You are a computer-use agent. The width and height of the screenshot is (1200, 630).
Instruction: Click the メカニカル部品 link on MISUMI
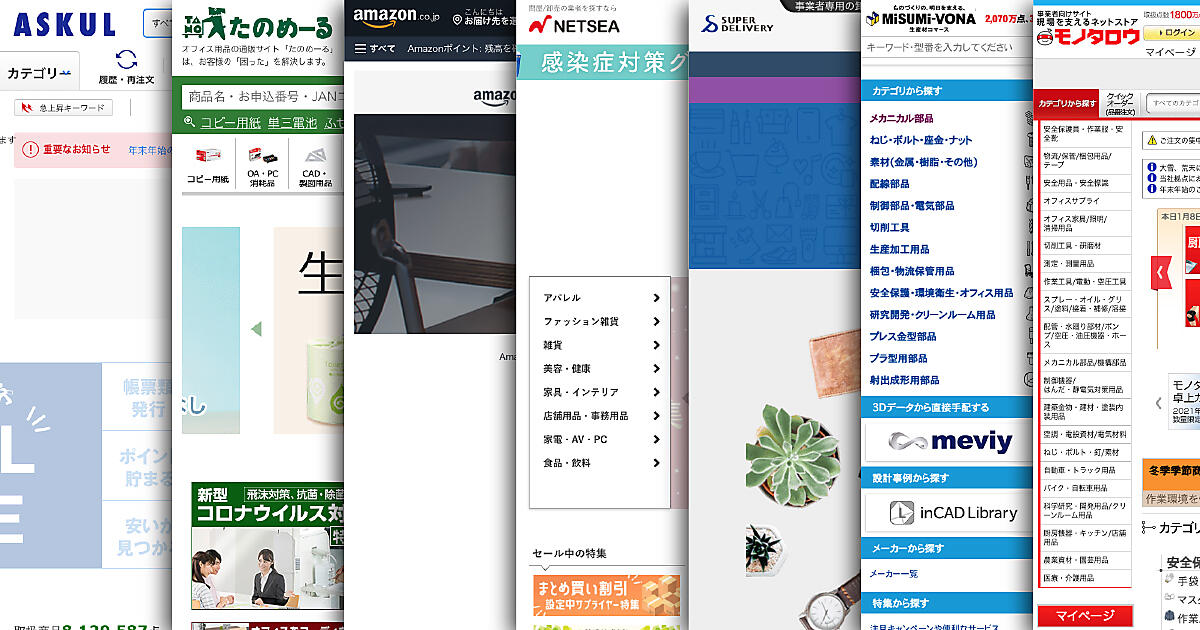(901, 118)
